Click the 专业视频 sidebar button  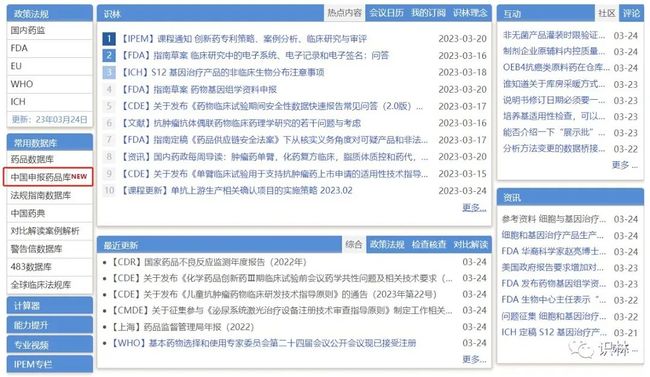(50, 345)
